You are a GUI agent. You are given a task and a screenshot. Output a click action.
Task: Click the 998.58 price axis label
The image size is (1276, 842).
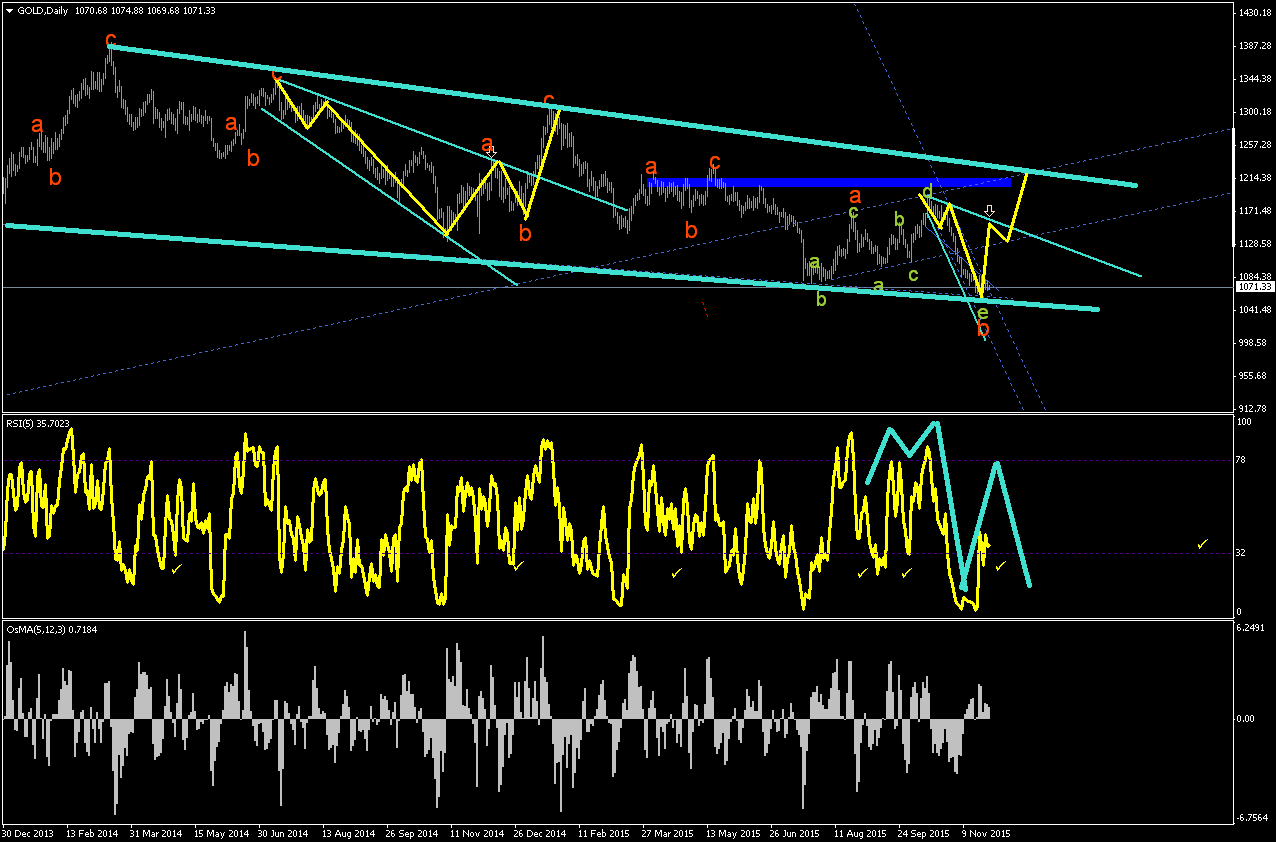1252,343
